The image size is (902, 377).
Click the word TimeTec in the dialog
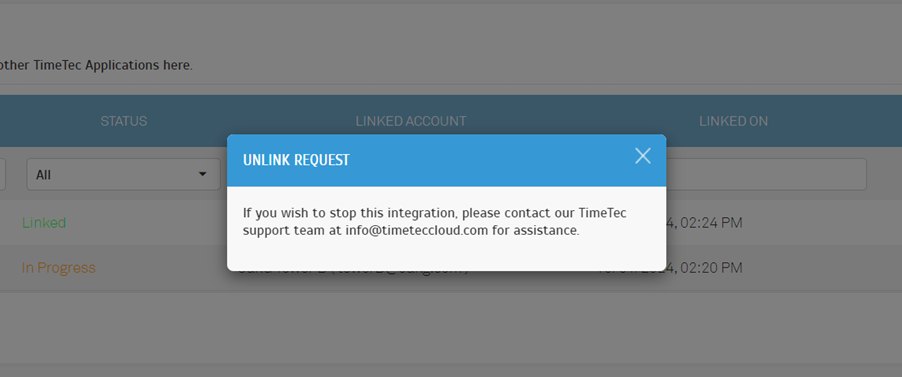[602, 213]
